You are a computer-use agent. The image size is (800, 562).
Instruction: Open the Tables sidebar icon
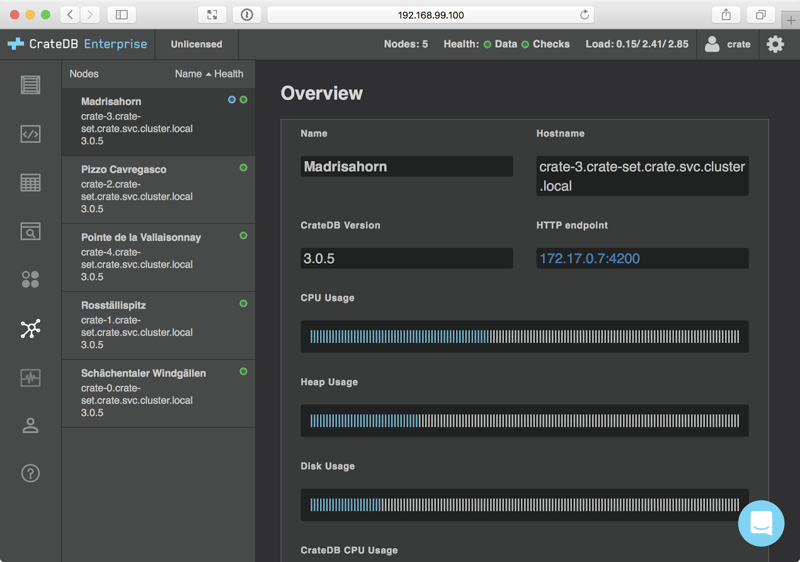[x=30, y=183]
